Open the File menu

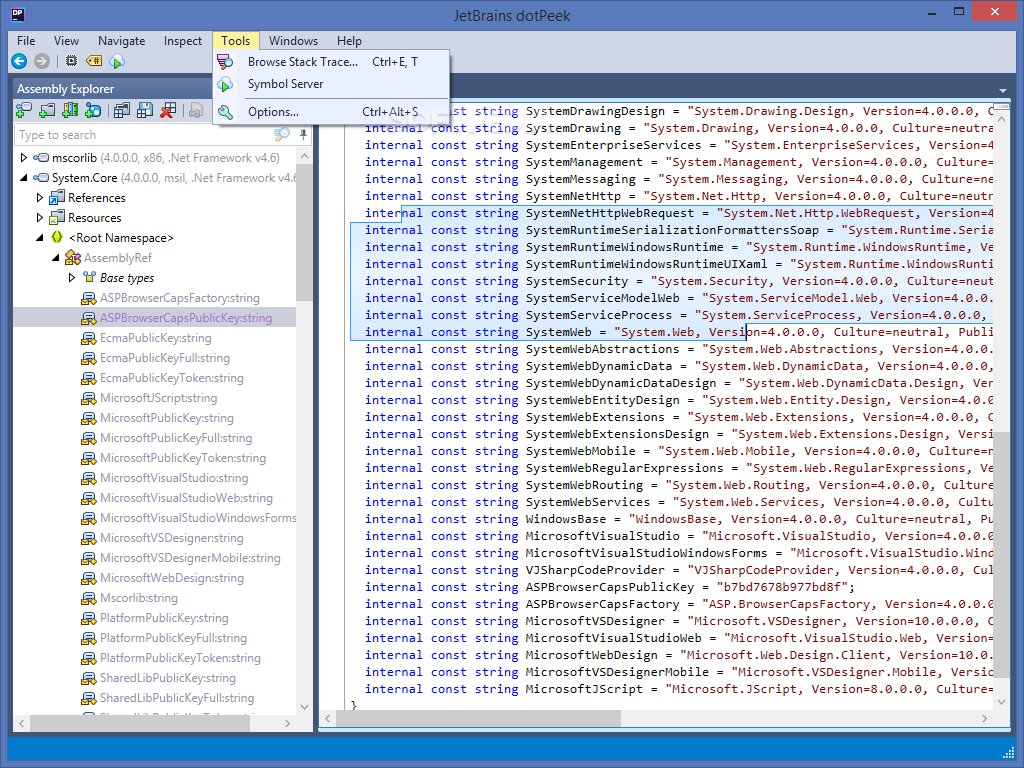(x=26, y=40)
